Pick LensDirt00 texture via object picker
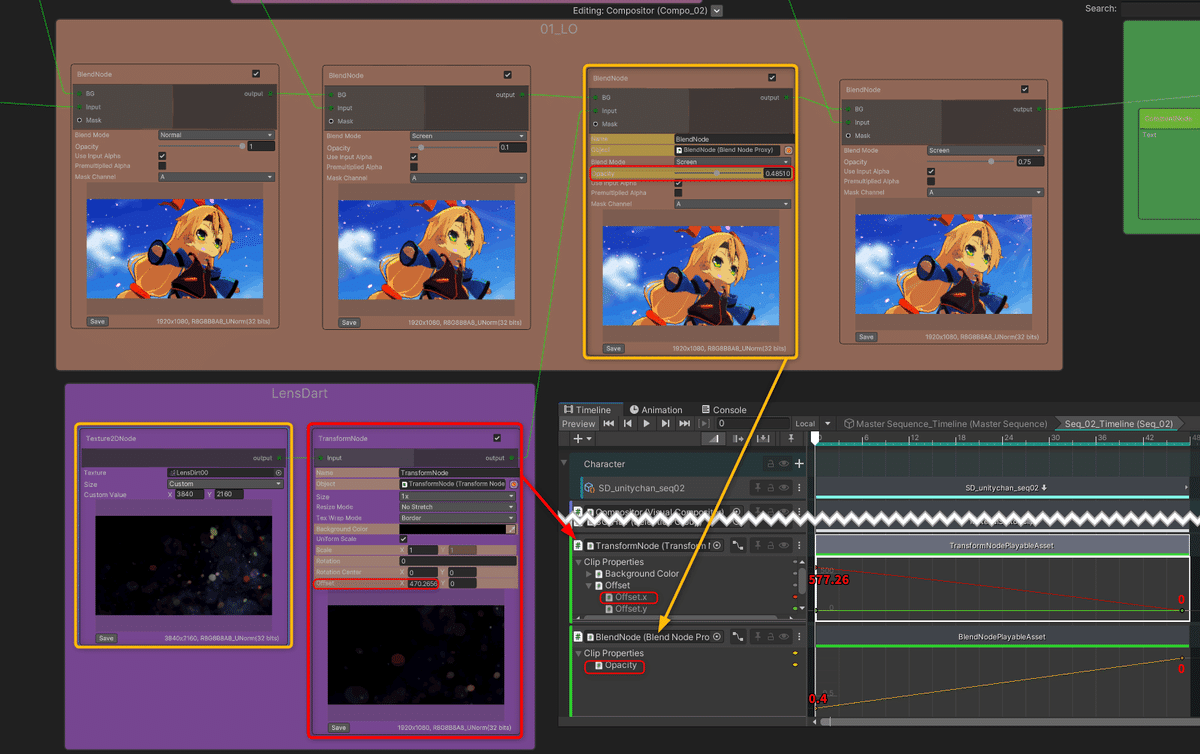Viewport: 1200px width, 754px height. pyautogui.click(x=278, y=472)
